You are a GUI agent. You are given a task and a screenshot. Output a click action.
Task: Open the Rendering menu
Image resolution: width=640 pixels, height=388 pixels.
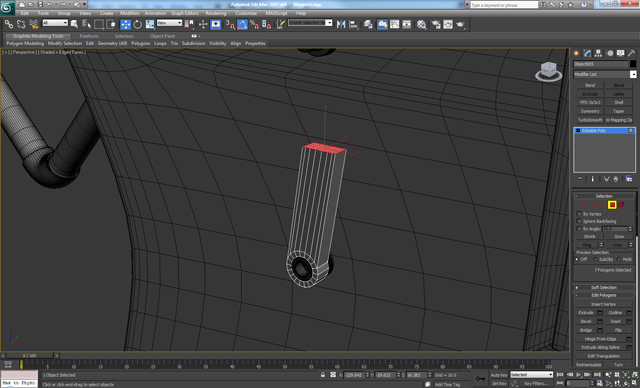216,13
